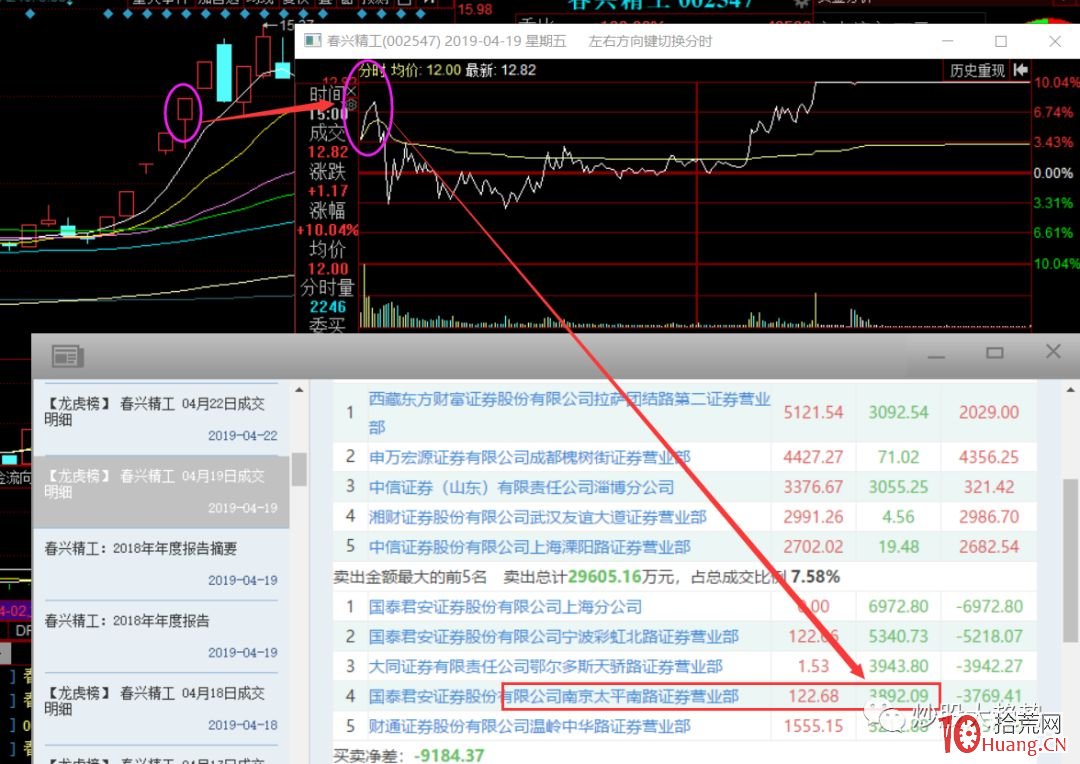Click the sell amount 3055.25
The image size is (1080, 764).
(x=898, y=487)
